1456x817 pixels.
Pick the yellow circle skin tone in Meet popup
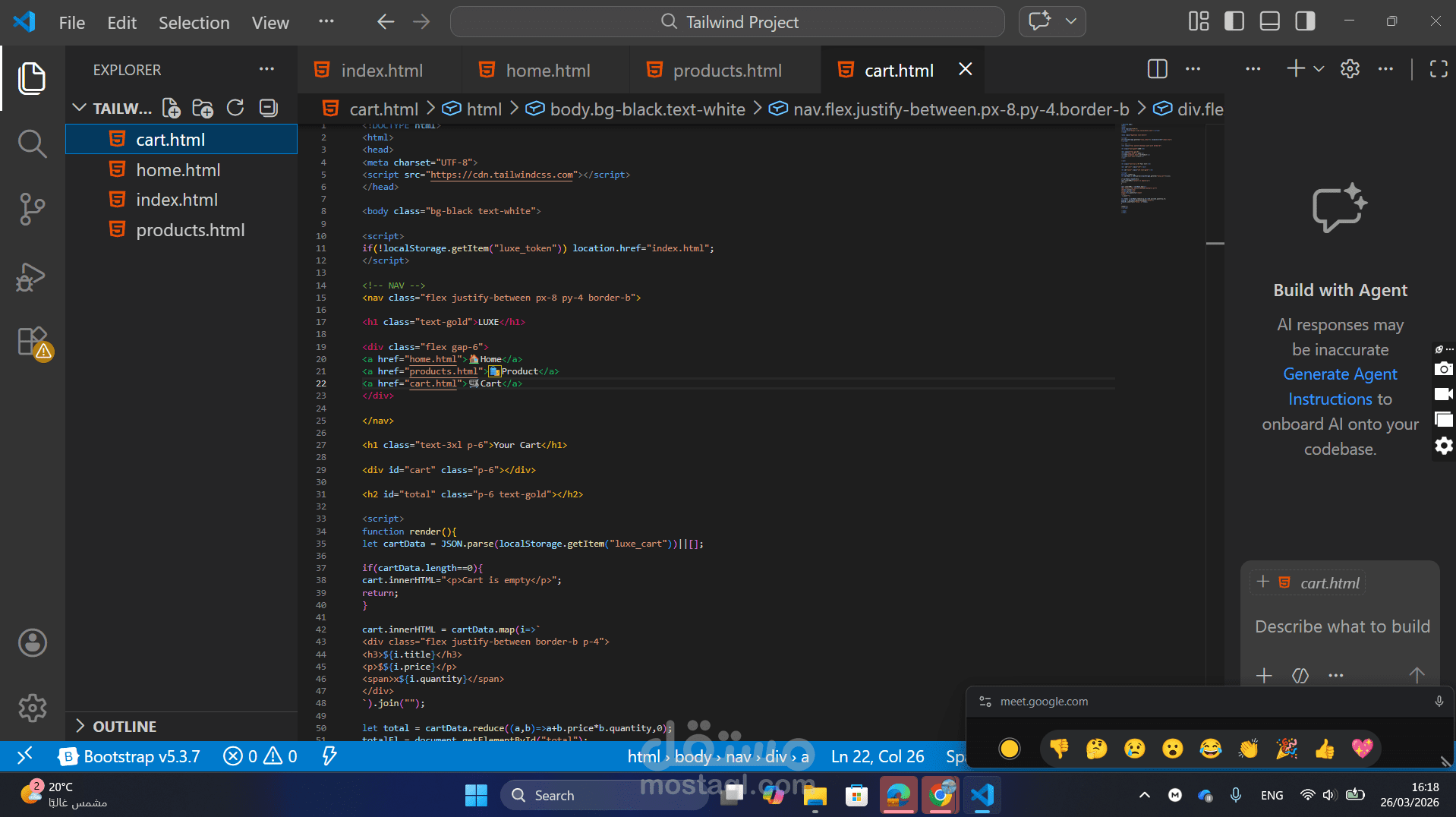click(1010, 749)
